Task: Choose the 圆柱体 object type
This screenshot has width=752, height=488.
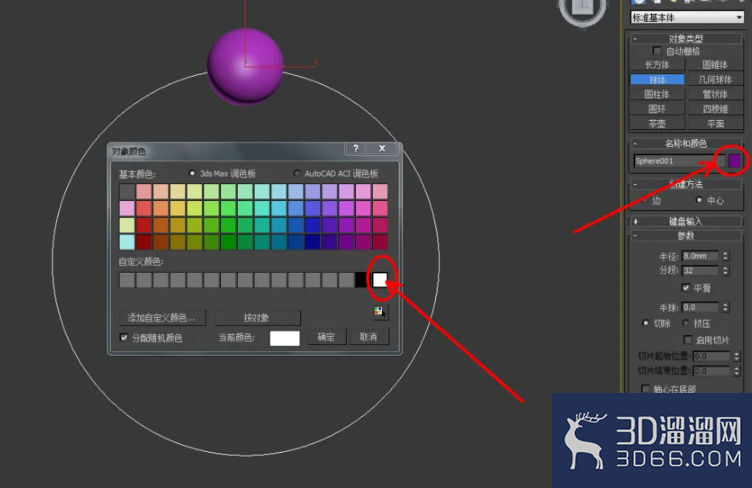Action: [657, 94]
